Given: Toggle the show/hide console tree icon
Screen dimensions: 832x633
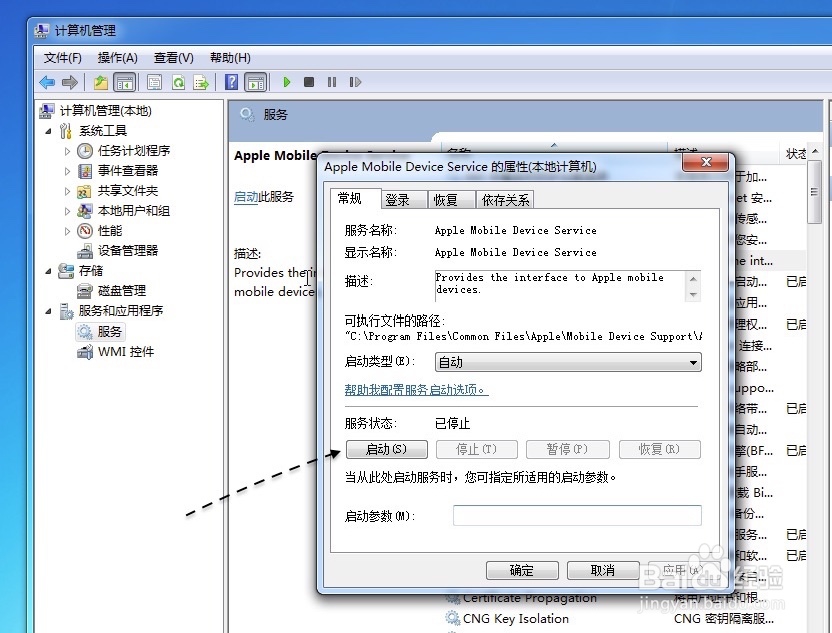Looking at the screenshot, I should point(125,81).
